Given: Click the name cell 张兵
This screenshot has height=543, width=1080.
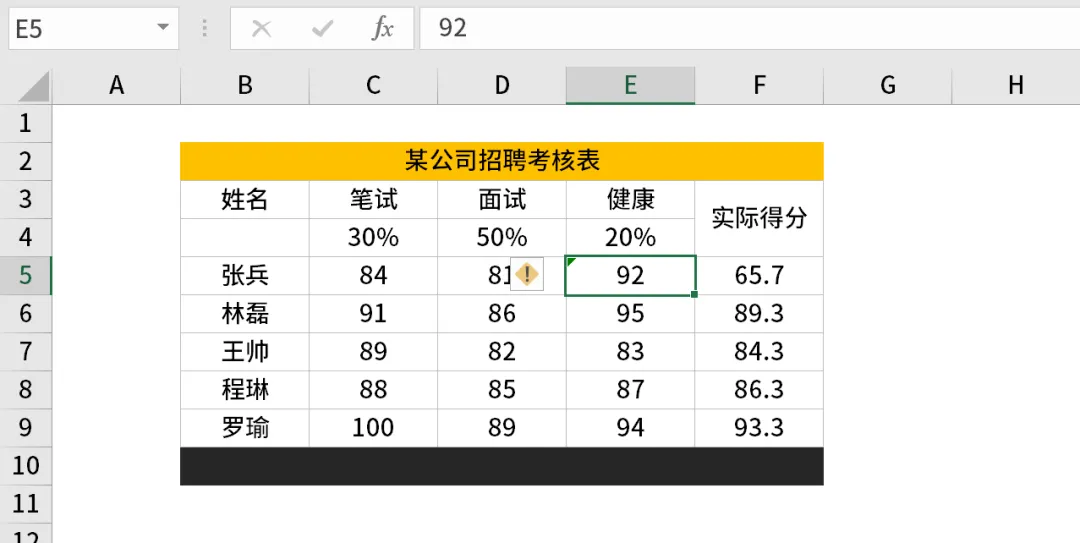Looking at the screenshot, I should (x=245, y=276).
